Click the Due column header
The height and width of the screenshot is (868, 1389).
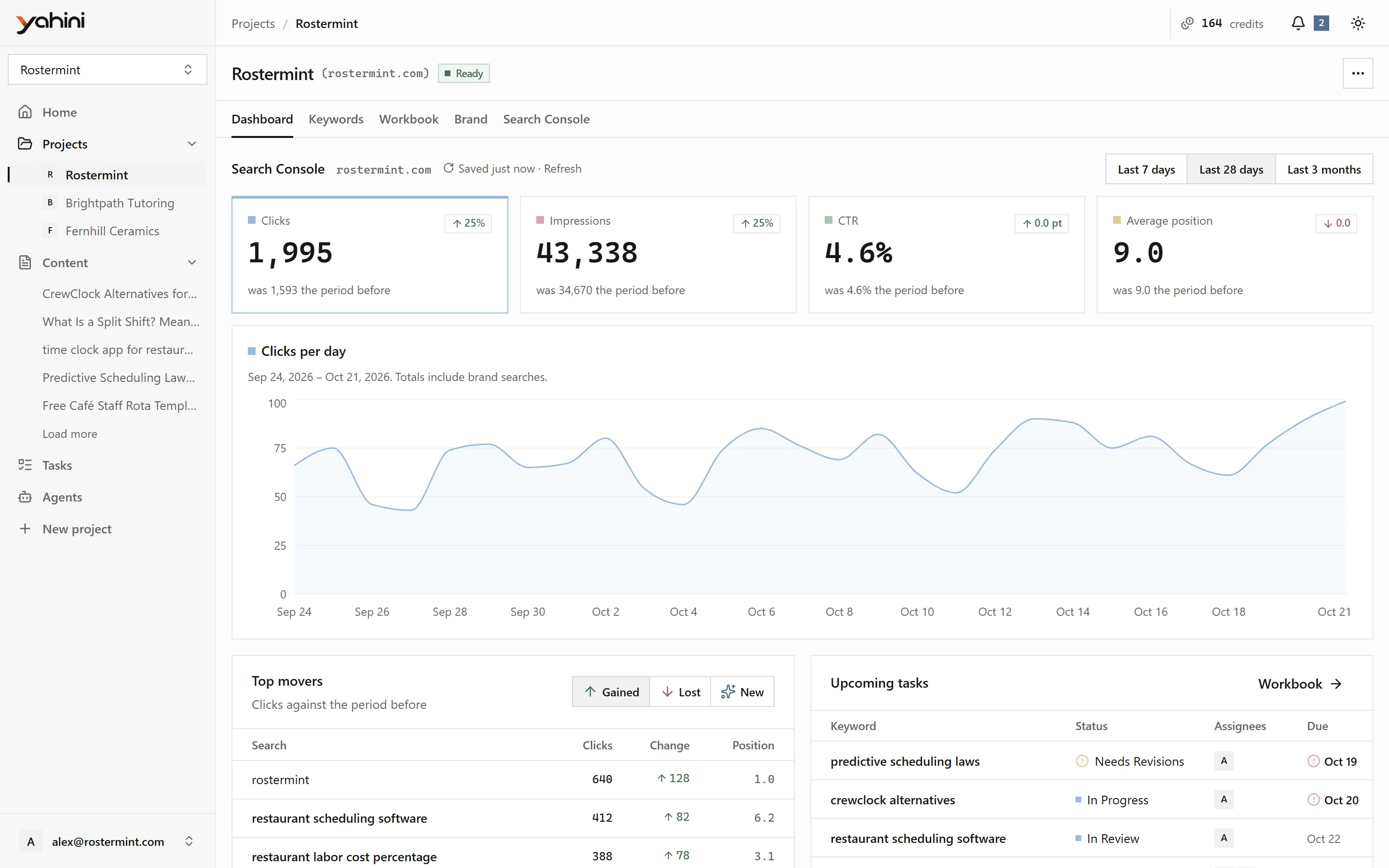1317,726
